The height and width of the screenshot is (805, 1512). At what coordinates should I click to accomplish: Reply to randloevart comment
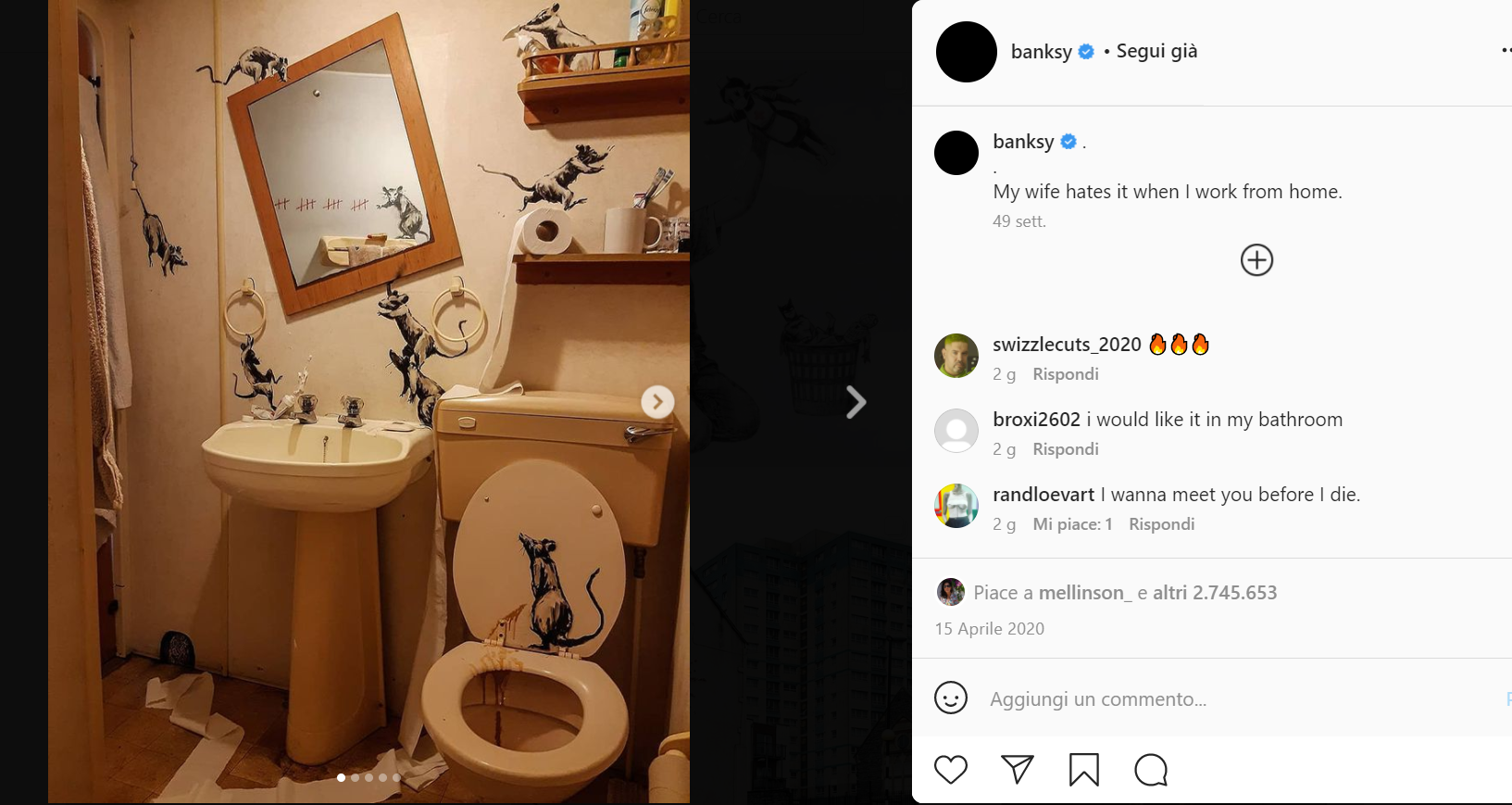pos(1161,524)
